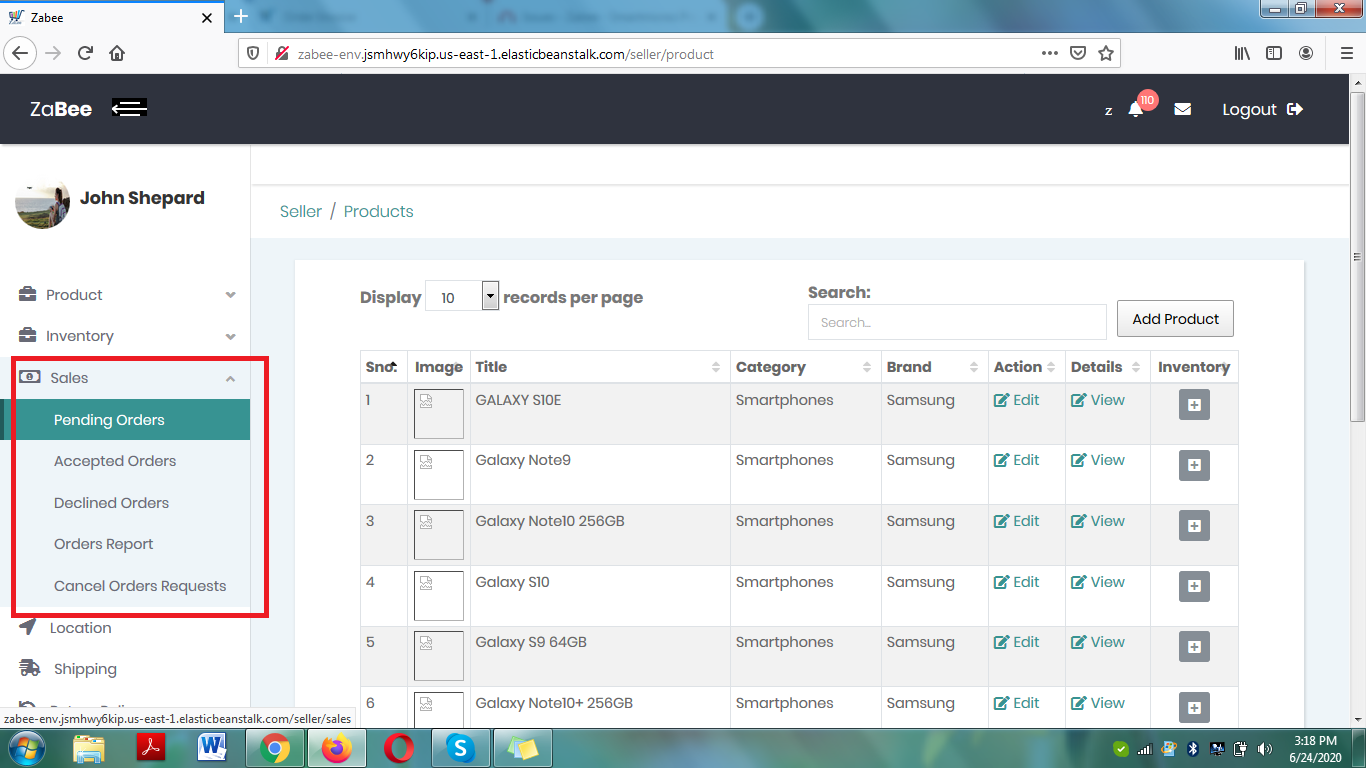This screenshot has width=1366, height=768.
Task: Click the Sales menu money icon
Action: pyautogui.click(x=29, y=377)
